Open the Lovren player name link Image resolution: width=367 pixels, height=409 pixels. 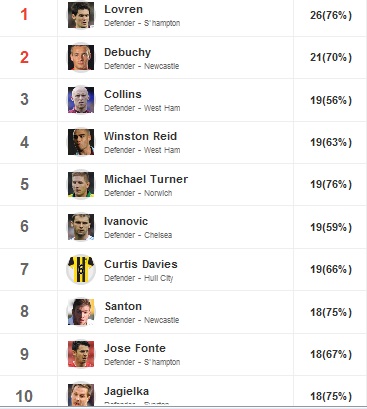click(x=123, y=9)
